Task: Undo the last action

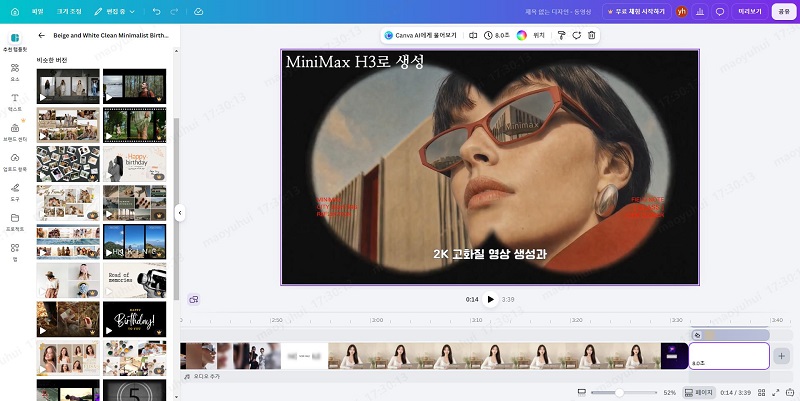Action: tap(157, 11)
